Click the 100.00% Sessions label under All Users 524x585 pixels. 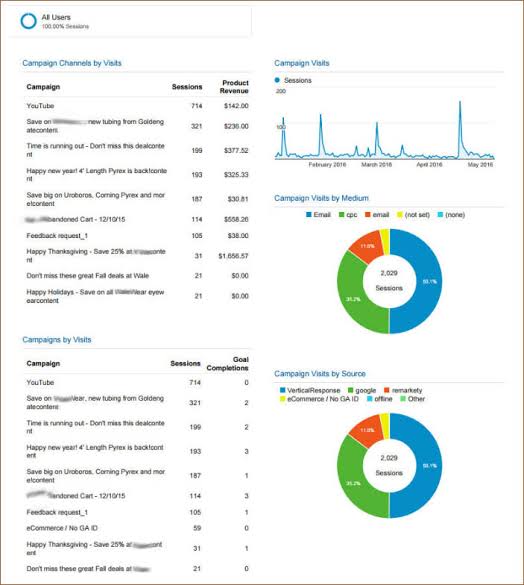point(65,26)
